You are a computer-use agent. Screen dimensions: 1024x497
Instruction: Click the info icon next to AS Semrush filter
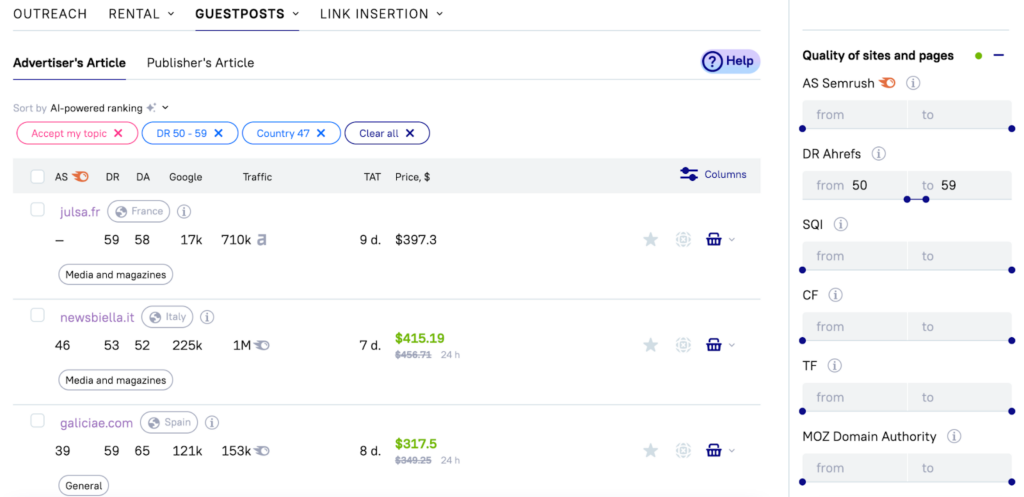[x=913, y=84]
